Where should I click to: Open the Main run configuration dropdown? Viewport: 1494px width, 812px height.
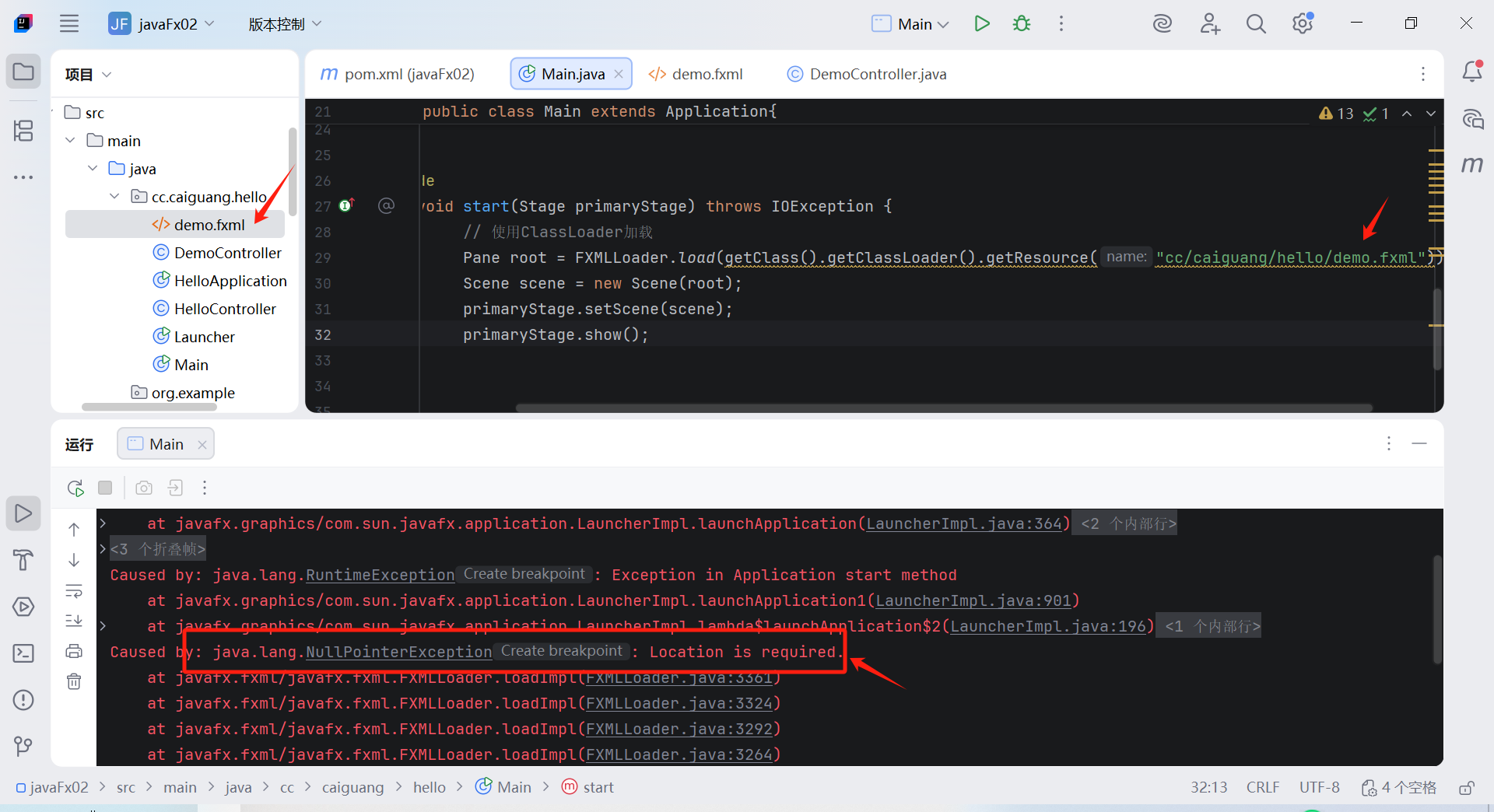pyautogui.click(x=910, y=24)
